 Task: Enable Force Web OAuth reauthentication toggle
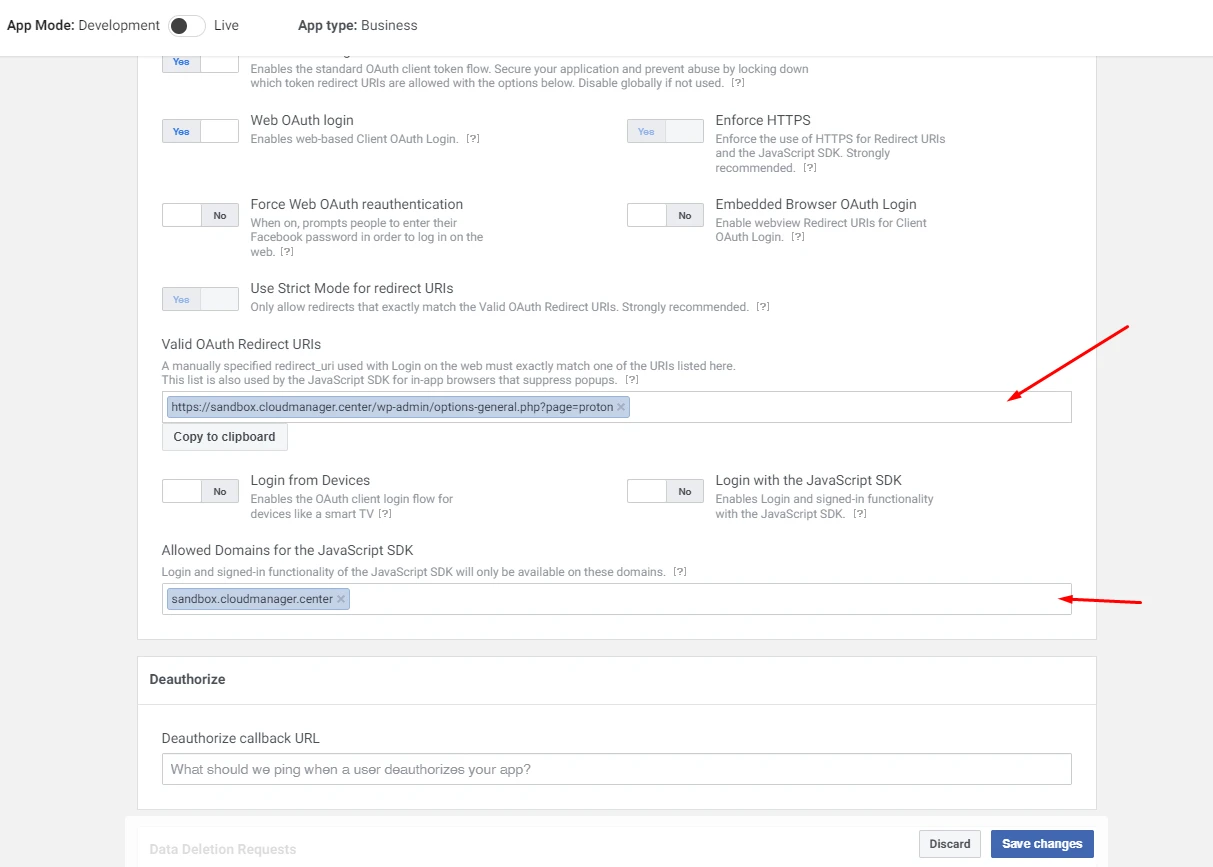tap(200, 215)
